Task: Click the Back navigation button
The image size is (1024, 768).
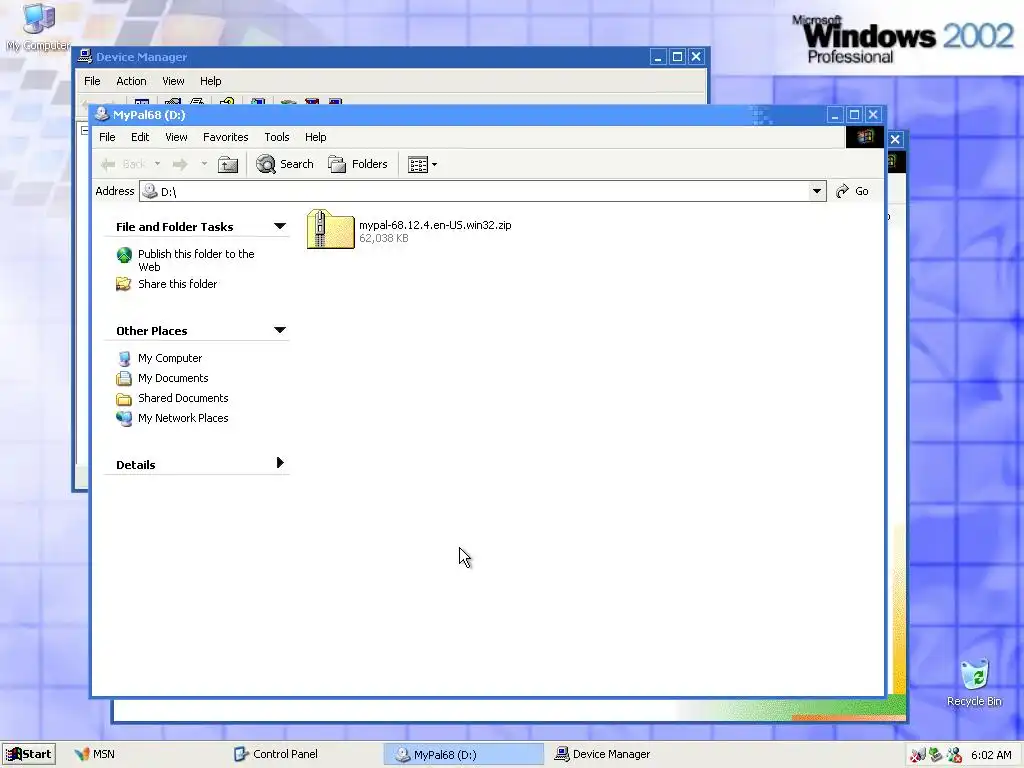Action: [124, 164]
